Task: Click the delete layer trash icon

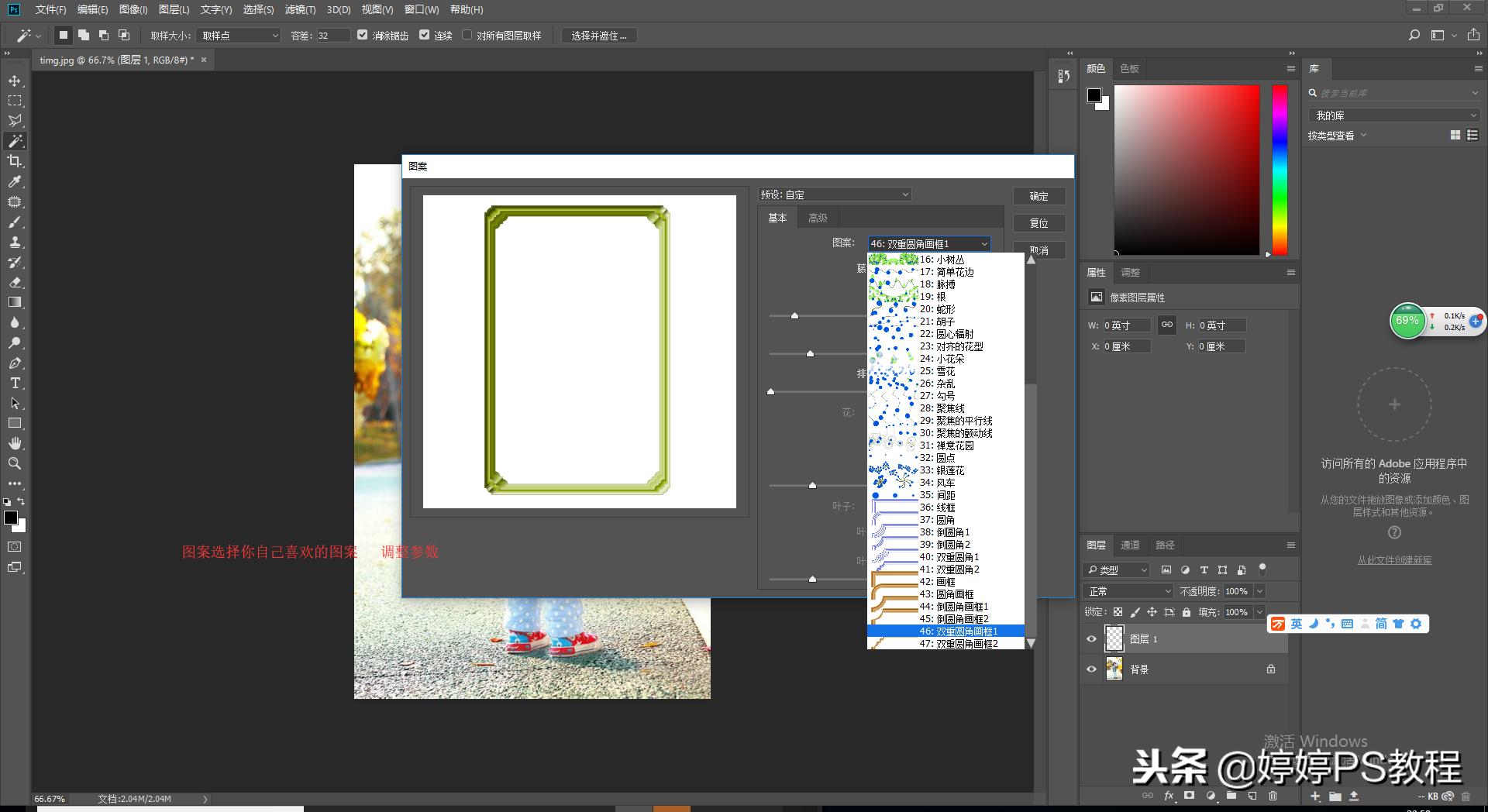Action: click(1273, 796)
